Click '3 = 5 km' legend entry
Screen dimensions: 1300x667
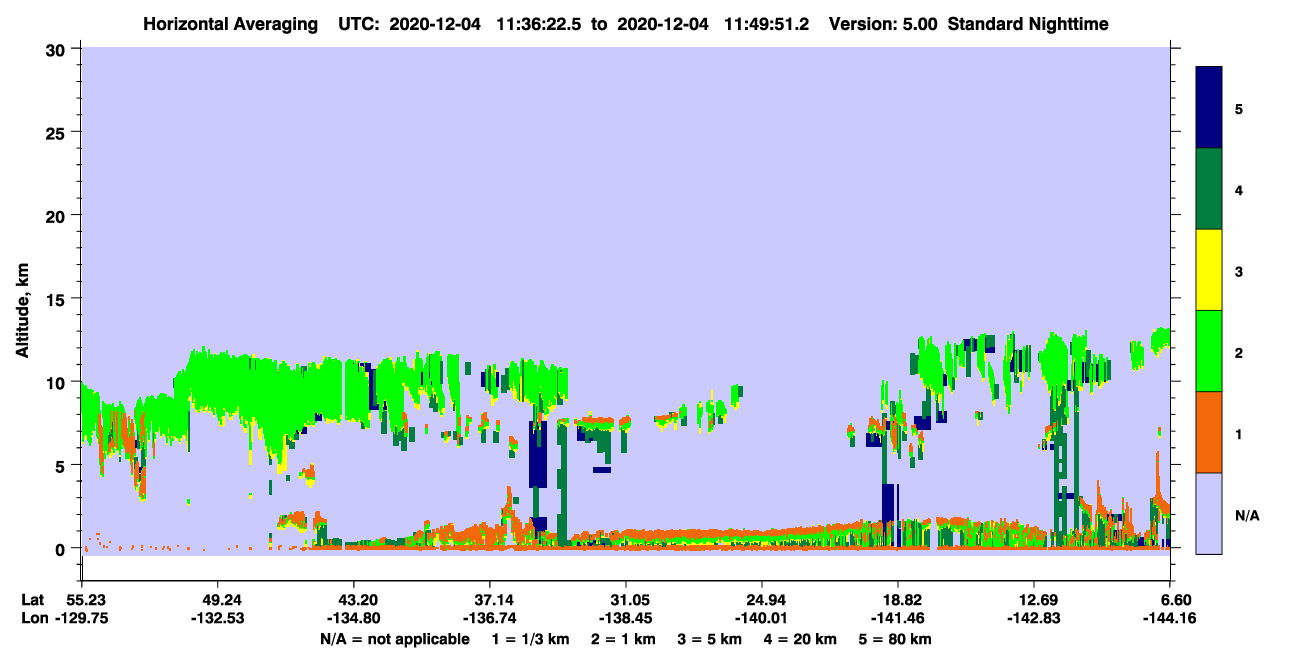click(710, 639)
